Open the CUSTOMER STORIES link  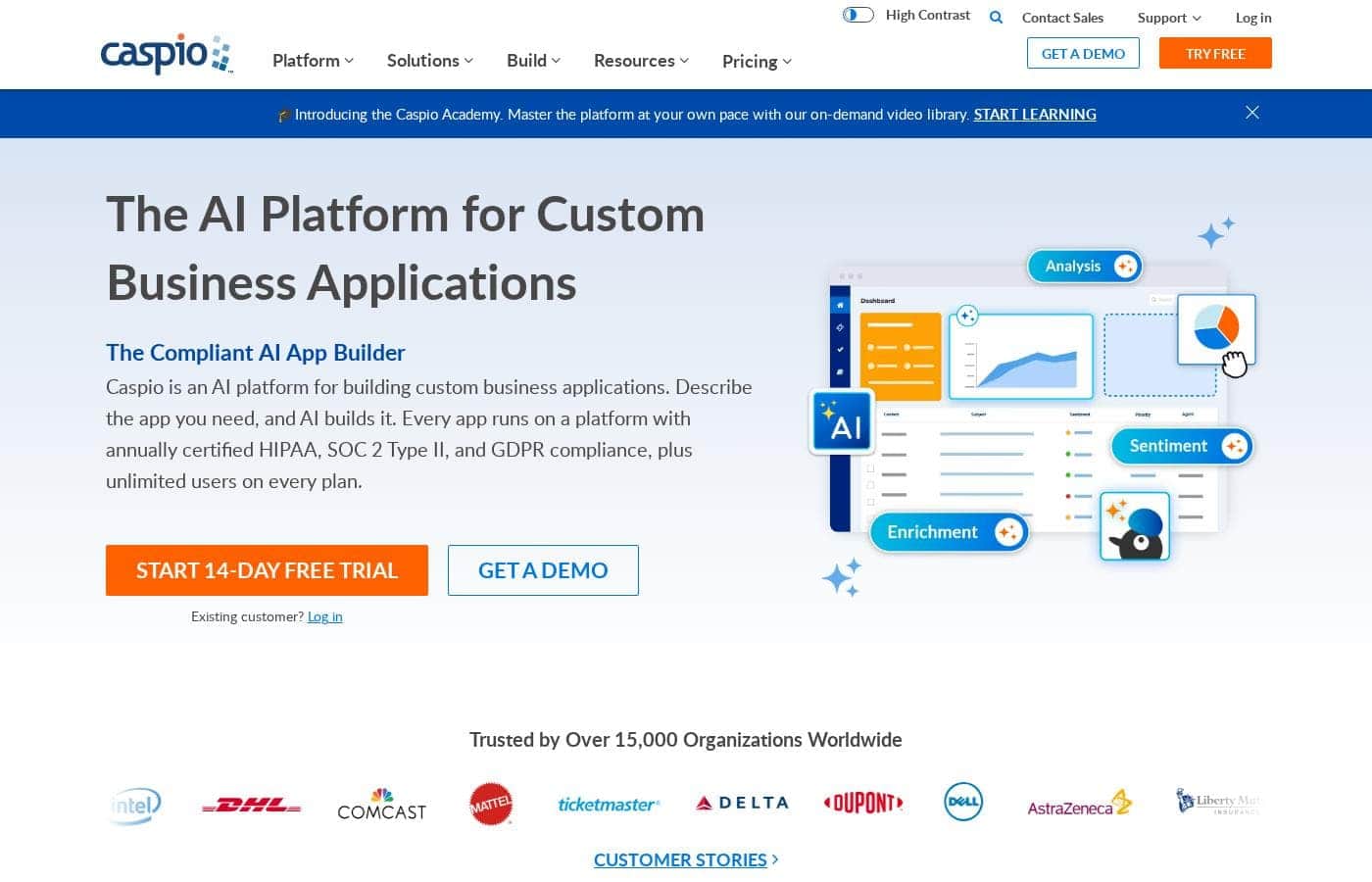click(686, 859)
